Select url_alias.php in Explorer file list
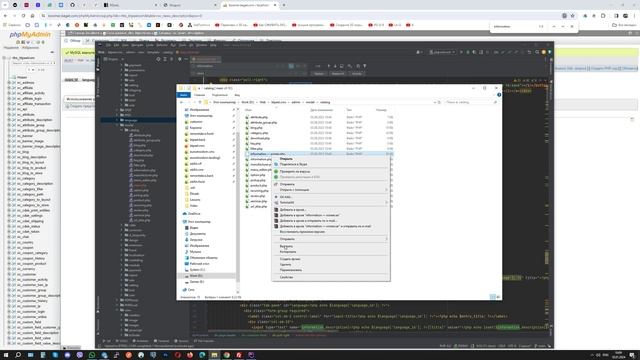Viewport: 640px width, 360px height. coord(258,207)
